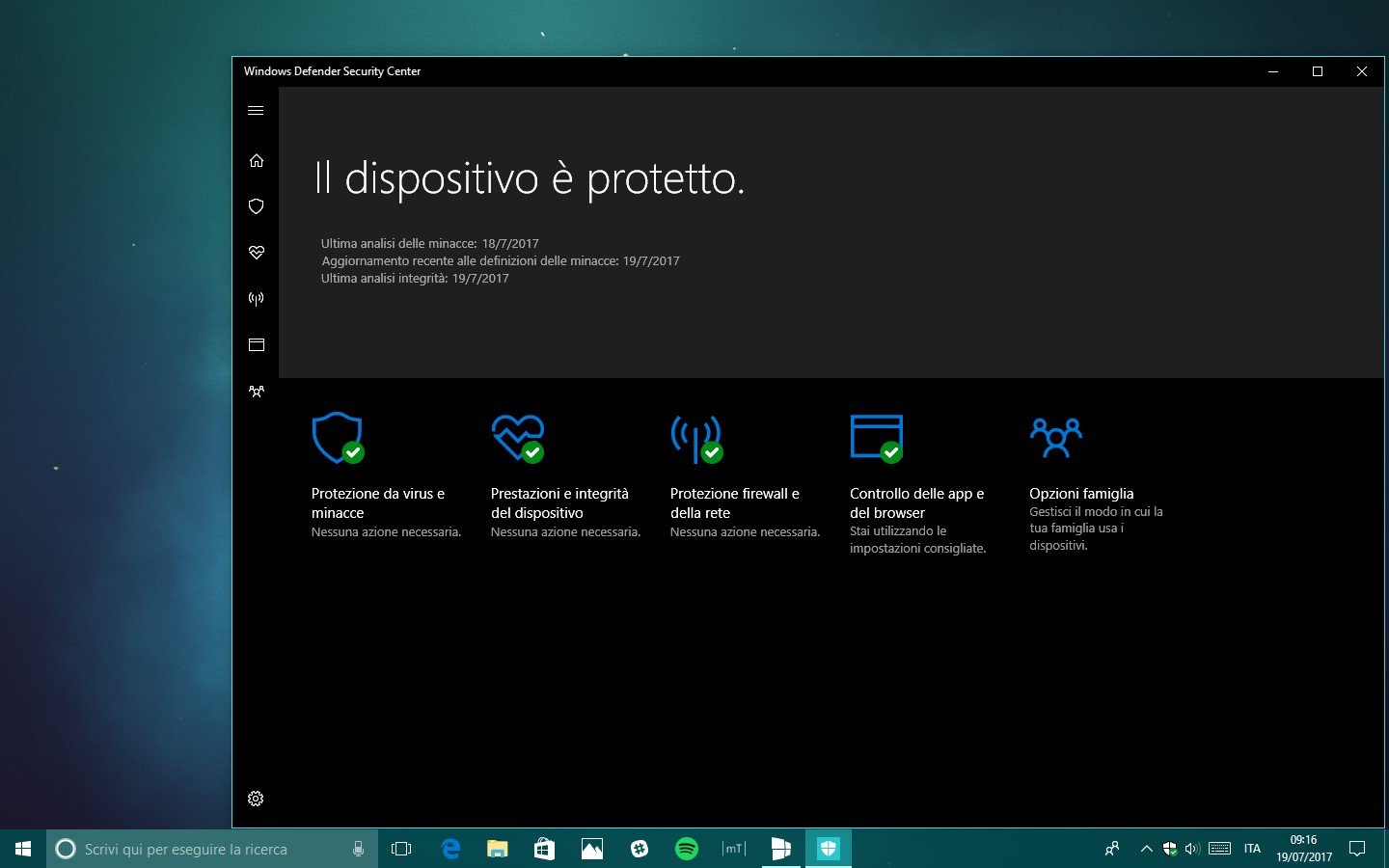
Task: Click "Nessuna azione necessaria." under Prestazioni e integrità
Action: [565, 532]
